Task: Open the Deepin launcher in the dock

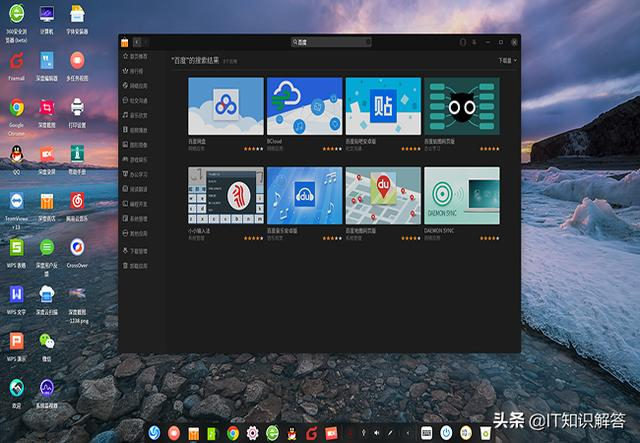Action: point(154,433)
